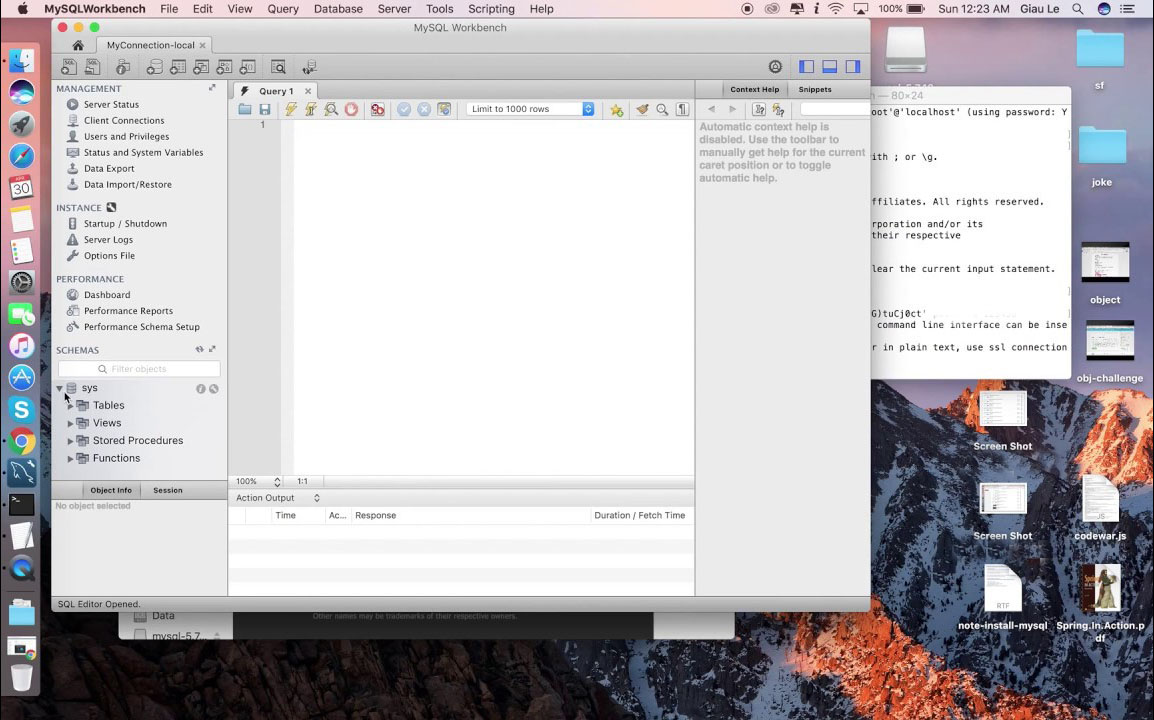Screen dimensions: 1154x720
Task: Open the Performance Dashboard
Action: (x=107, y=294)
